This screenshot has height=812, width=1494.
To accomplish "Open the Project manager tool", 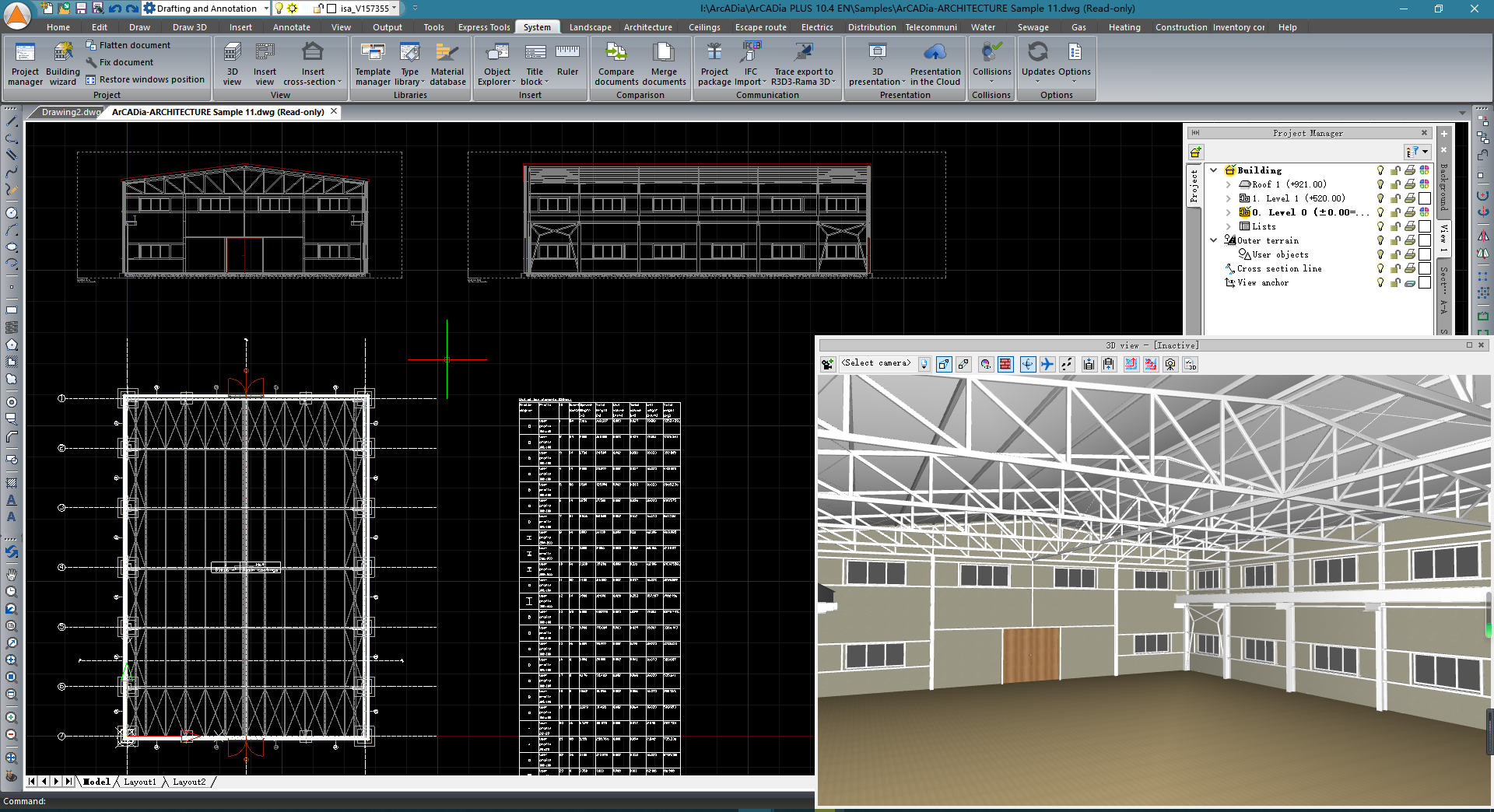I will coord(25,64).
